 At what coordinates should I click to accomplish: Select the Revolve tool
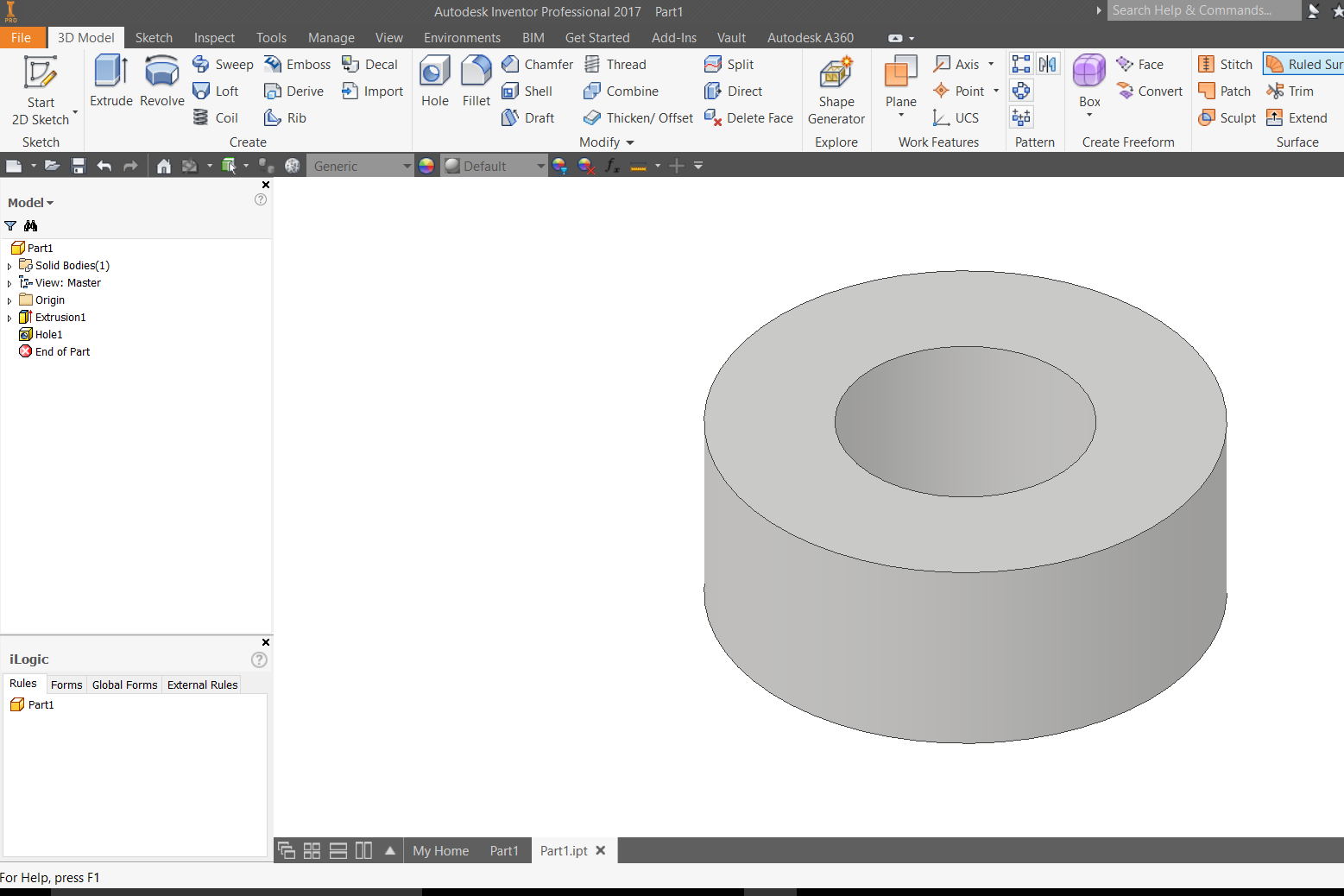pyautogui.click(x=161, y=81)
